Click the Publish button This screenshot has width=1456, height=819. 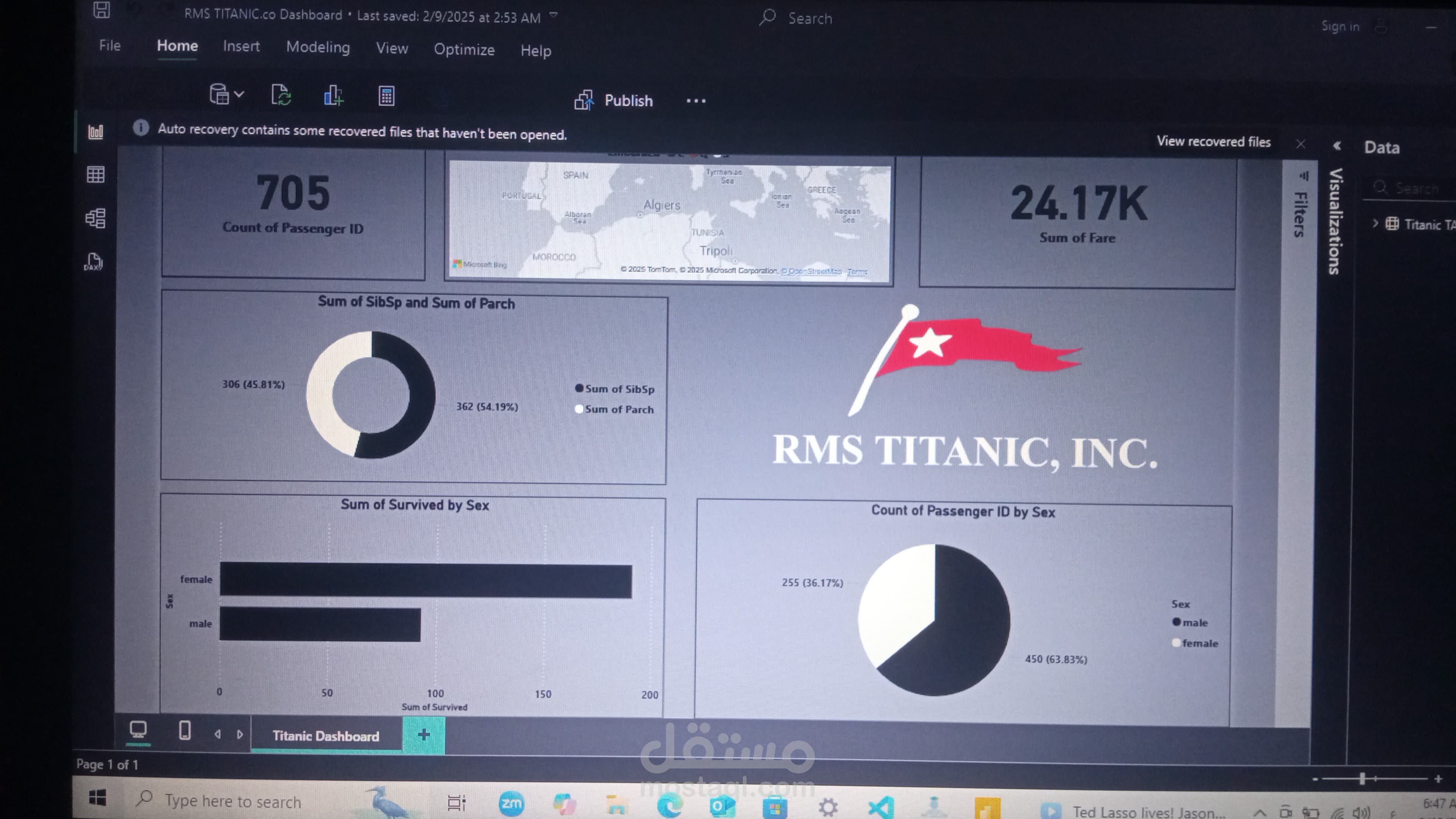click(614, 100)
